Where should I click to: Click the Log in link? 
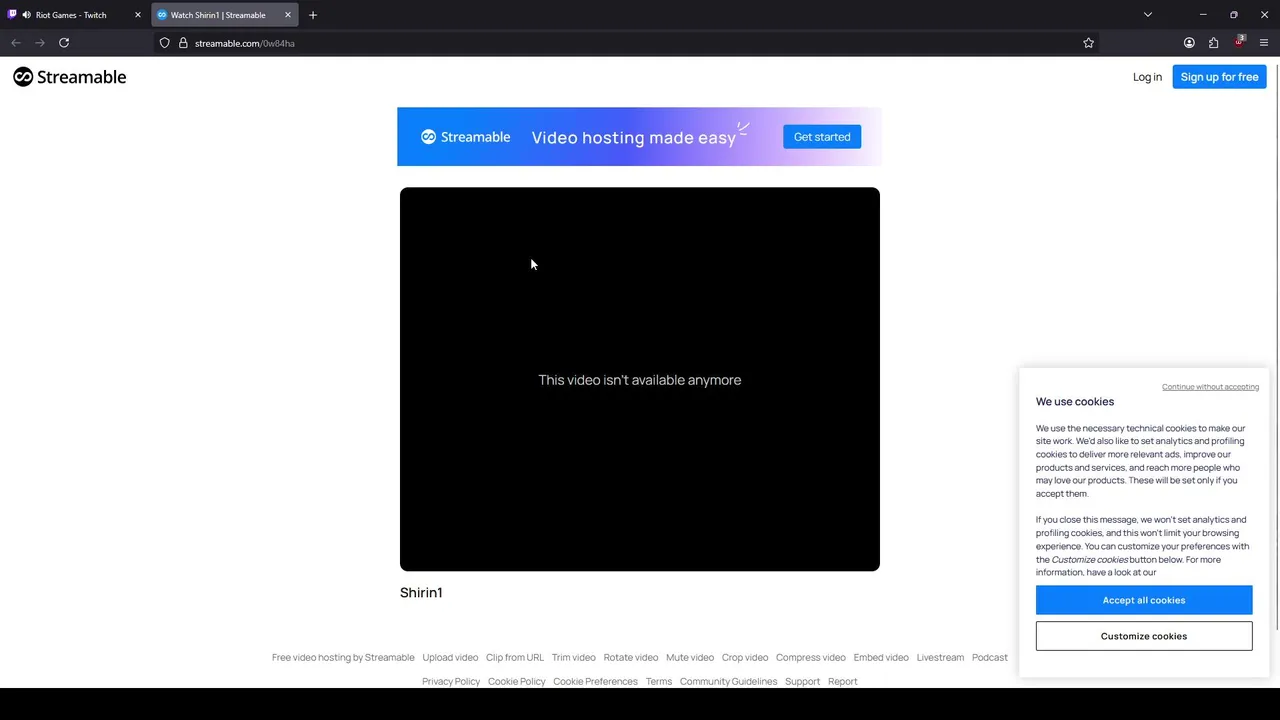1147,77
